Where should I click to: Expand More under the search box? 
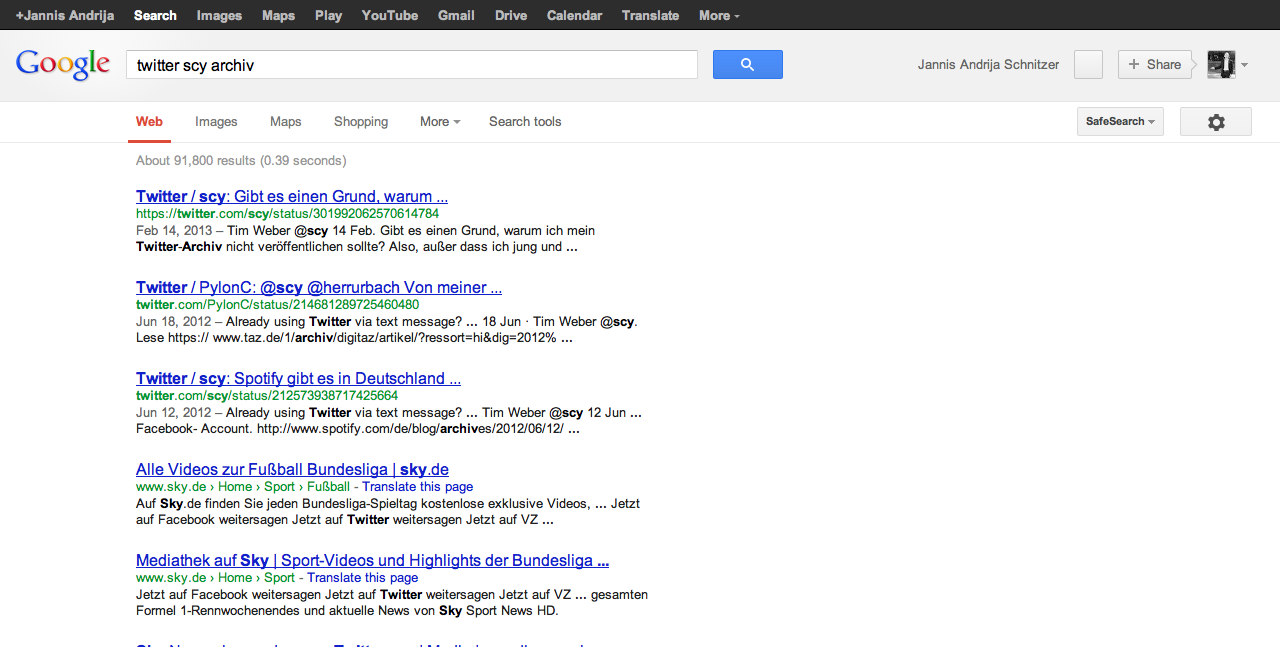(440, 122)
